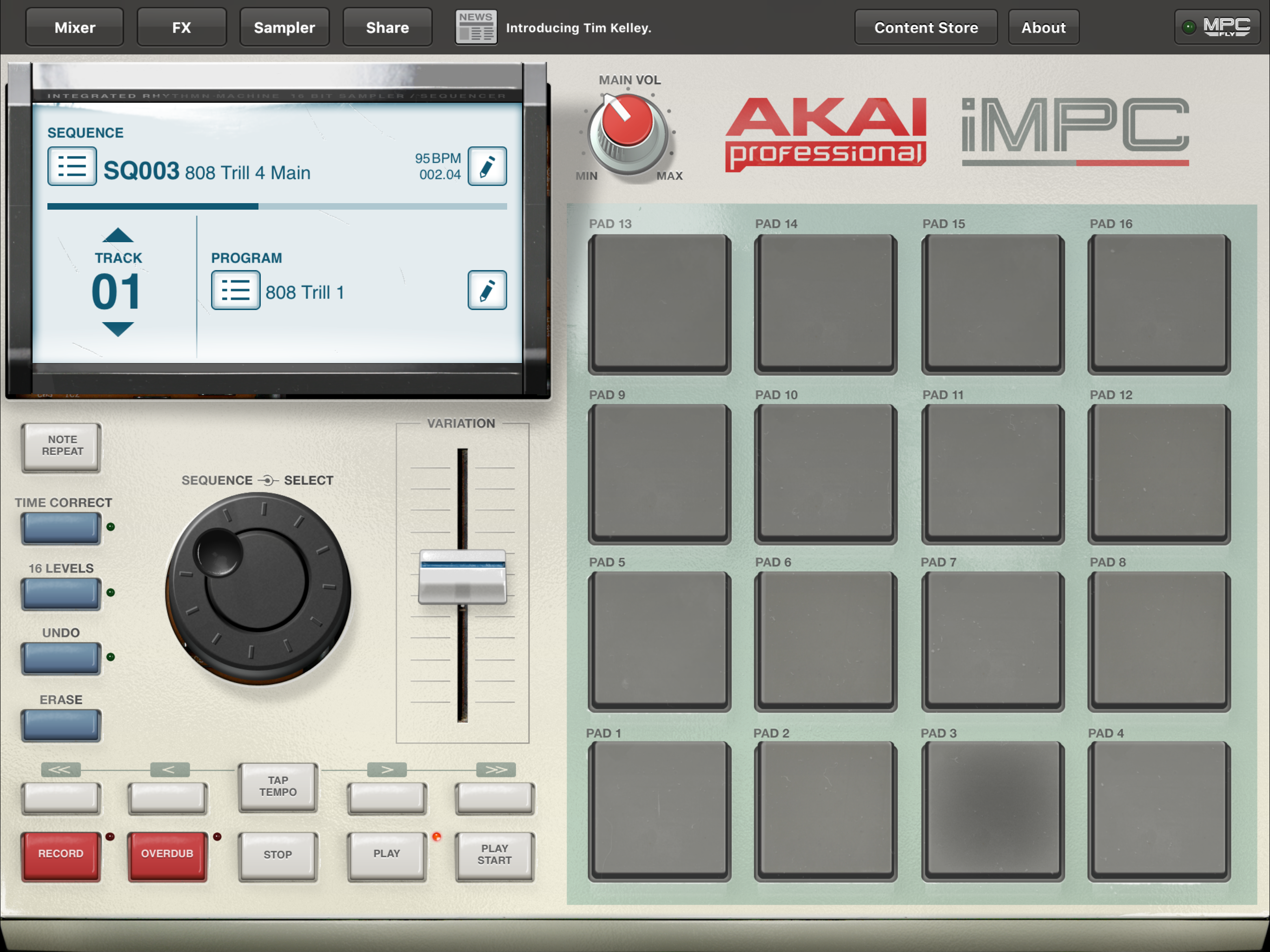
Task: Click the Variation slider handle
Action: 462,577
